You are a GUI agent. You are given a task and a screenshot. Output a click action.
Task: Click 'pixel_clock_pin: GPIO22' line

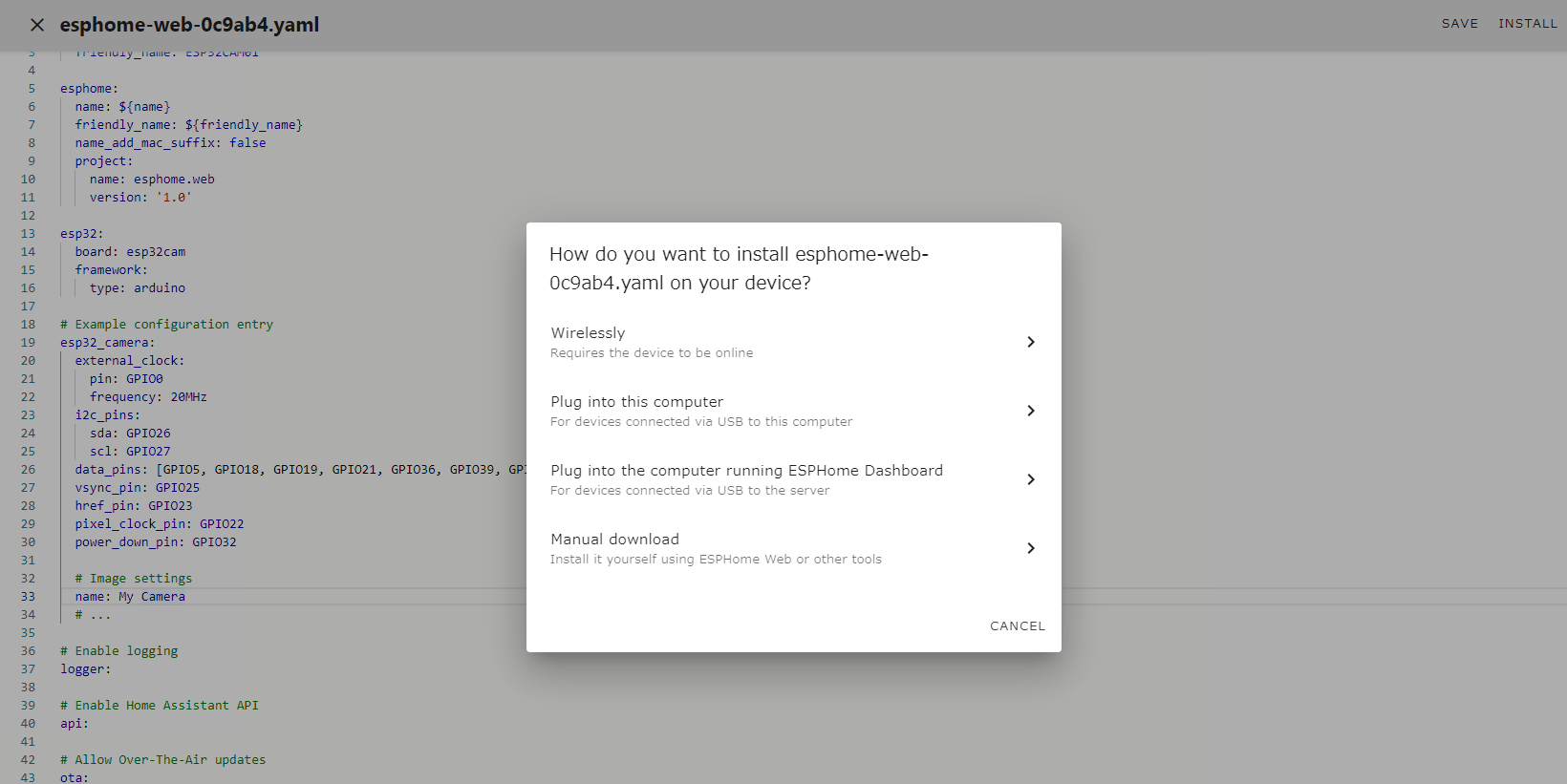(x=160, y=524)
